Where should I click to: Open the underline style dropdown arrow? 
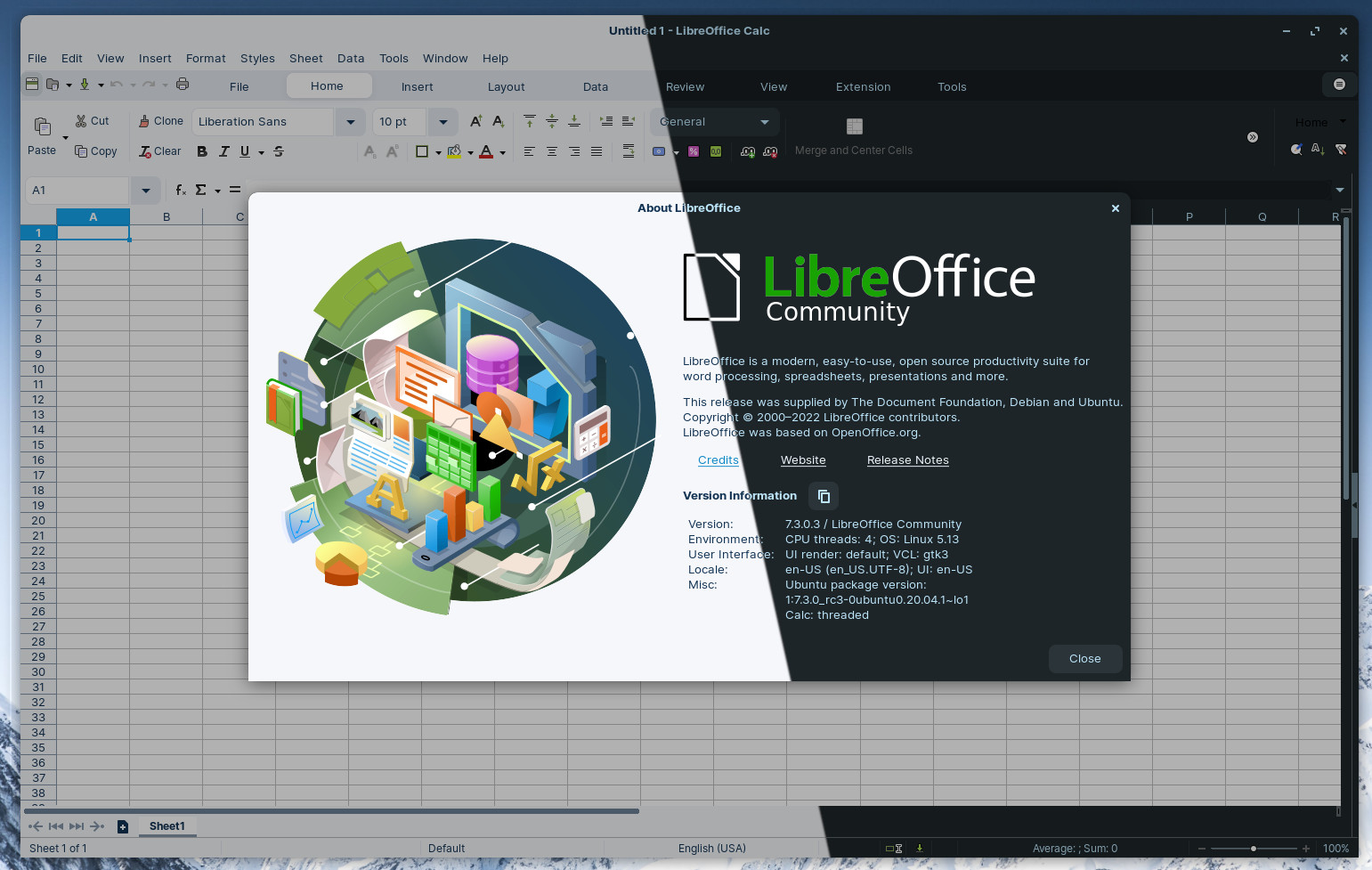coord(262,152)
